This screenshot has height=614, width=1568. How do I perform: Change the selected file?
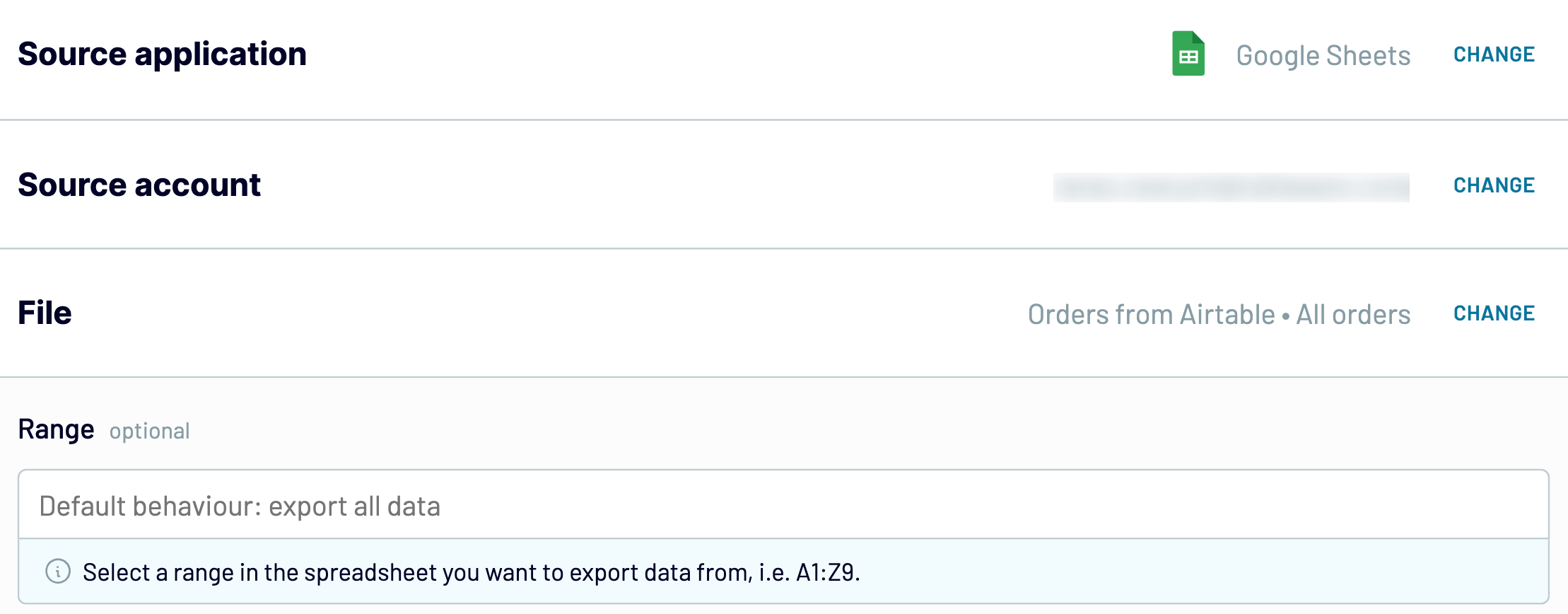click(x=1494, y=313)
